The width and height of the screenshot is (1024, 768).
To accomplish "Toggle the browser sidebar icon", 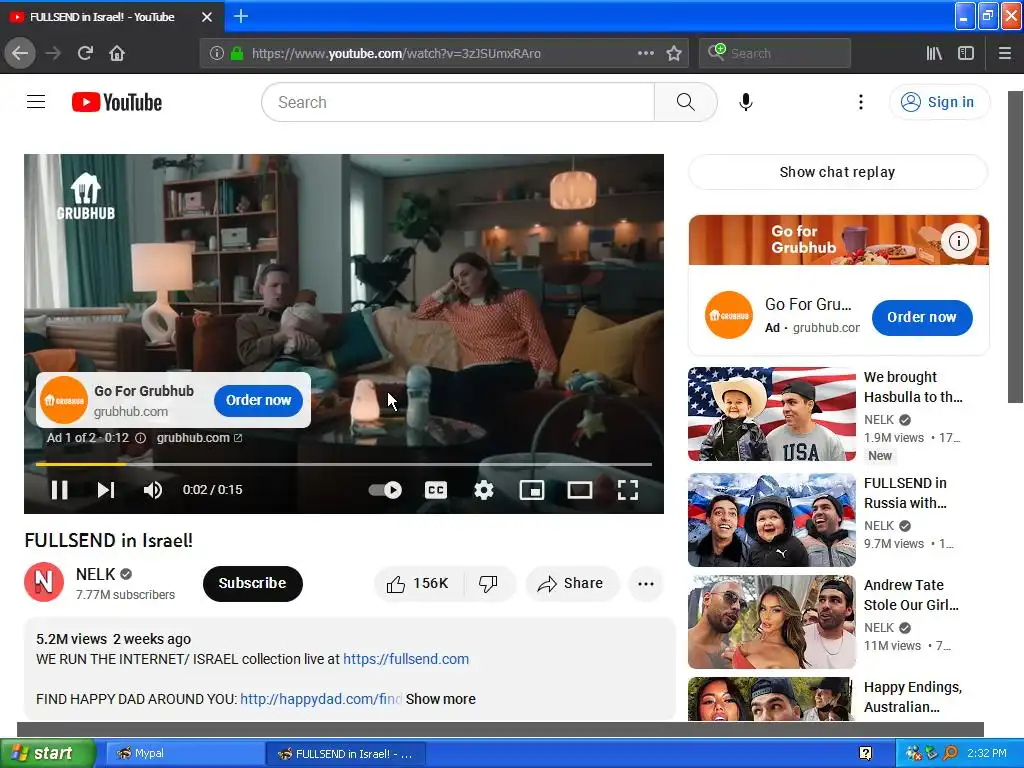I will point(966,53).
